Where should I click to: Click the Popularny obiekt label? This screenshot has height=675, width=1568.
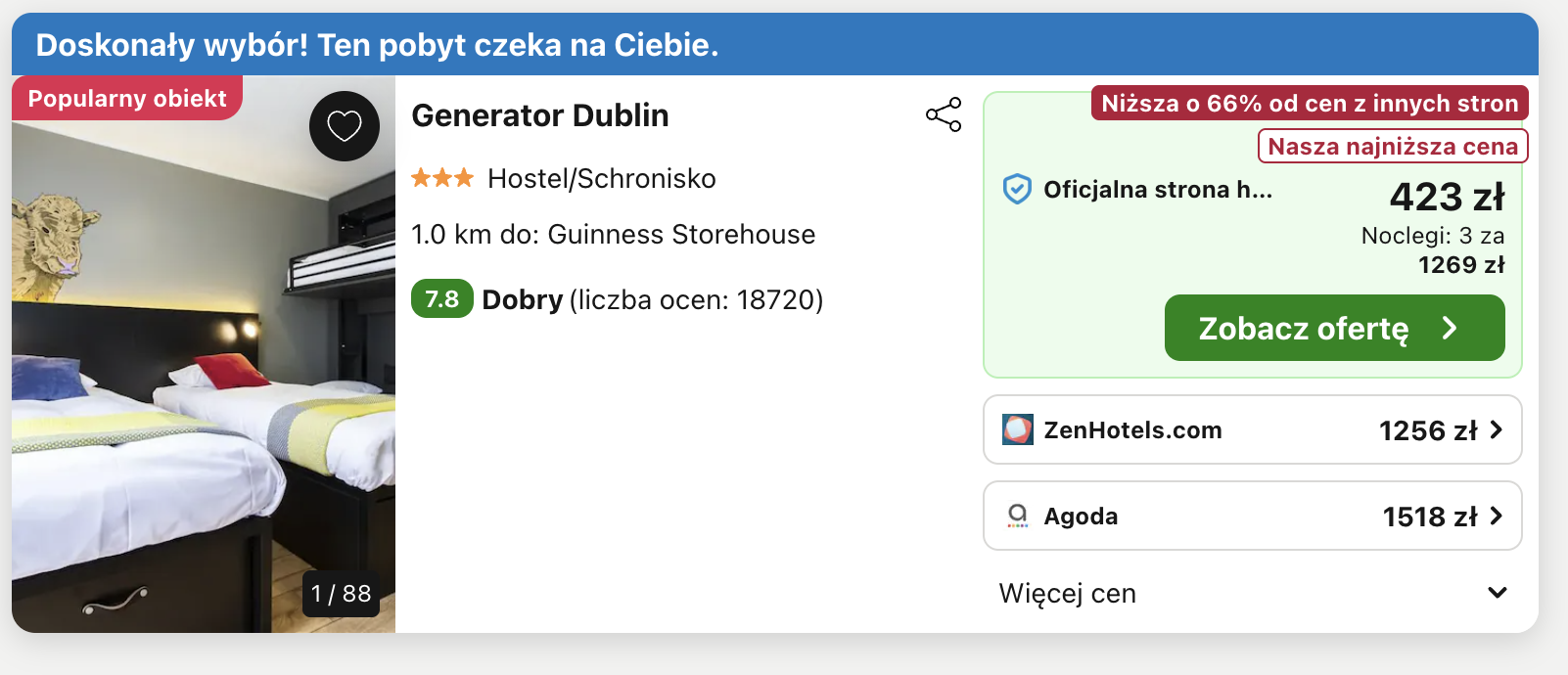[x=126, y=99]
